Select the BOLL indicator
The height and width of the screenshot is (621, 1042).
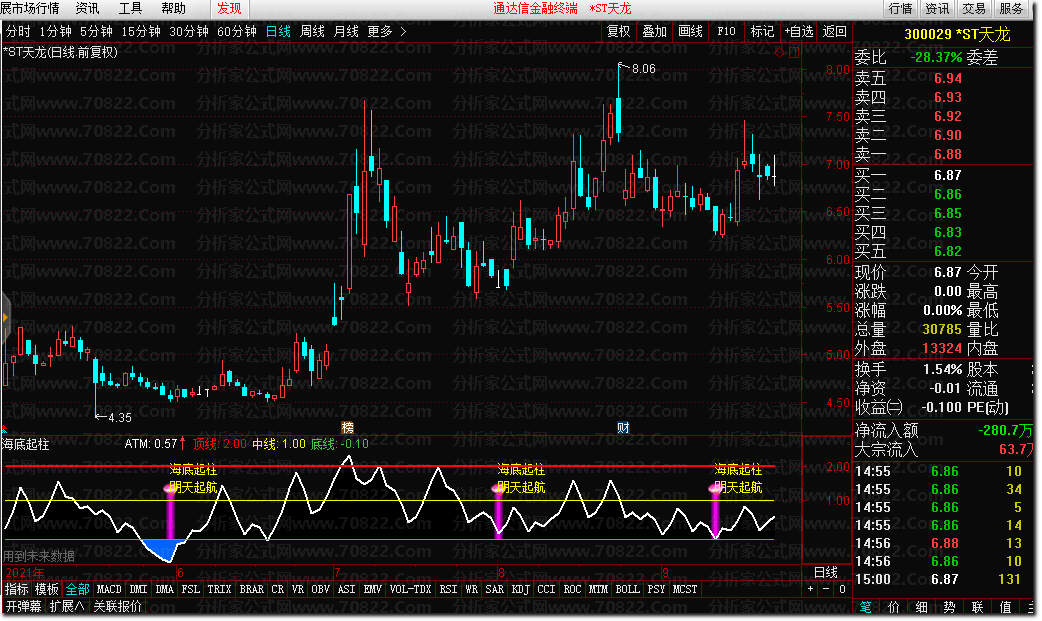pyautogui.click(x=627, y=588)
